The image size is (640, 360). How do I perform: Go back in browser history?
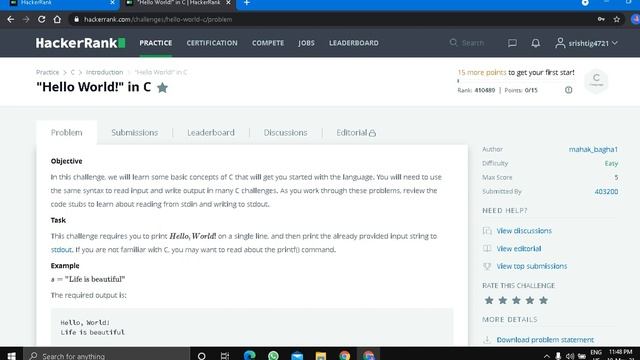pos(11,19)
